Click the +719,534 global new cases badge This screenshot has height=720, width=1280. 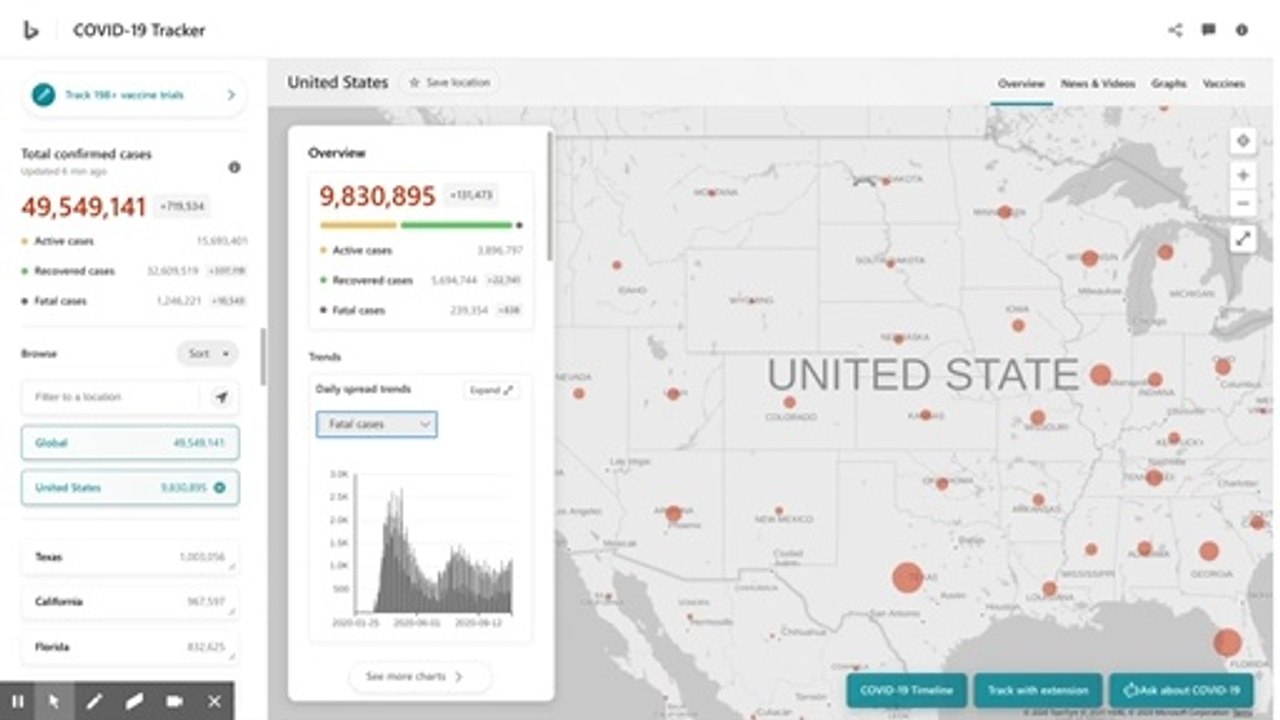[182, 207]
